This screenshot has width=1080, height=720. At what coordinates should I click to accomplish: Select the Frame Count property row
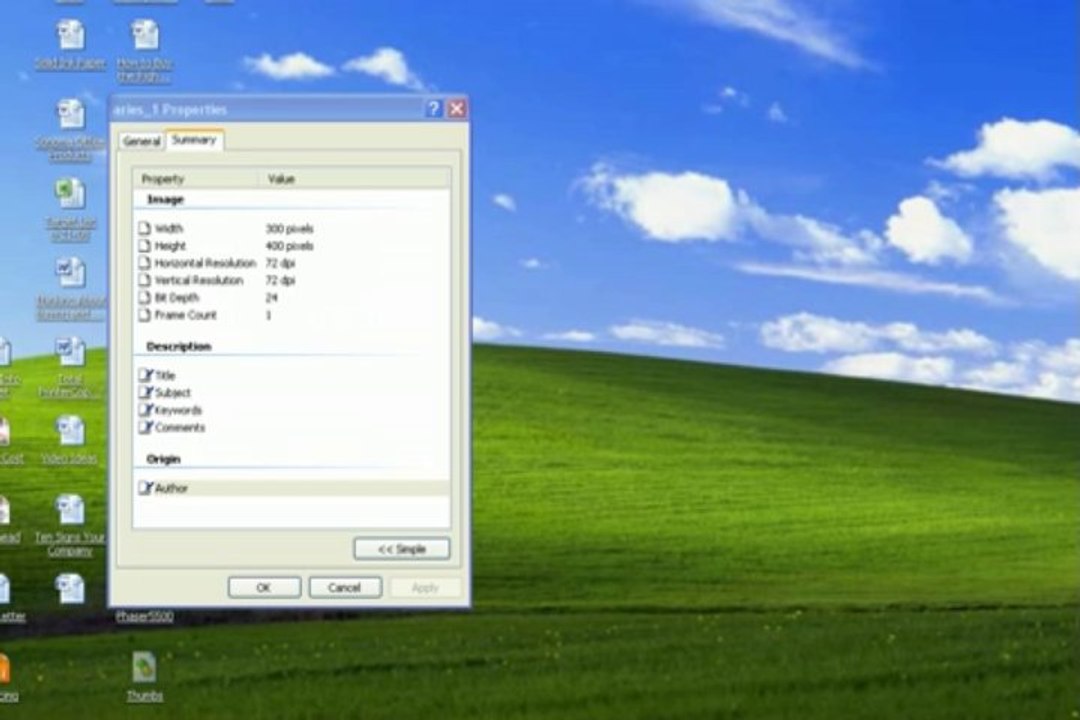pyautogui.click(x=291, y=315)
